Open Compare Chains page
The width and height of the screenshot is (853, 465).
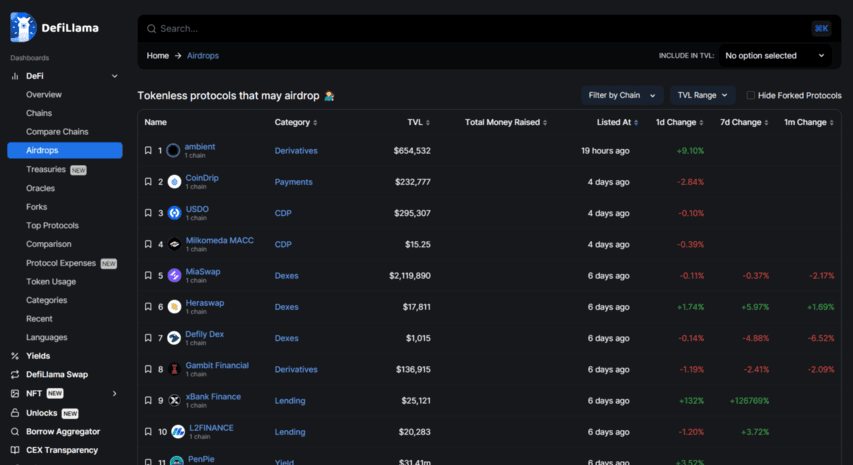57,132
